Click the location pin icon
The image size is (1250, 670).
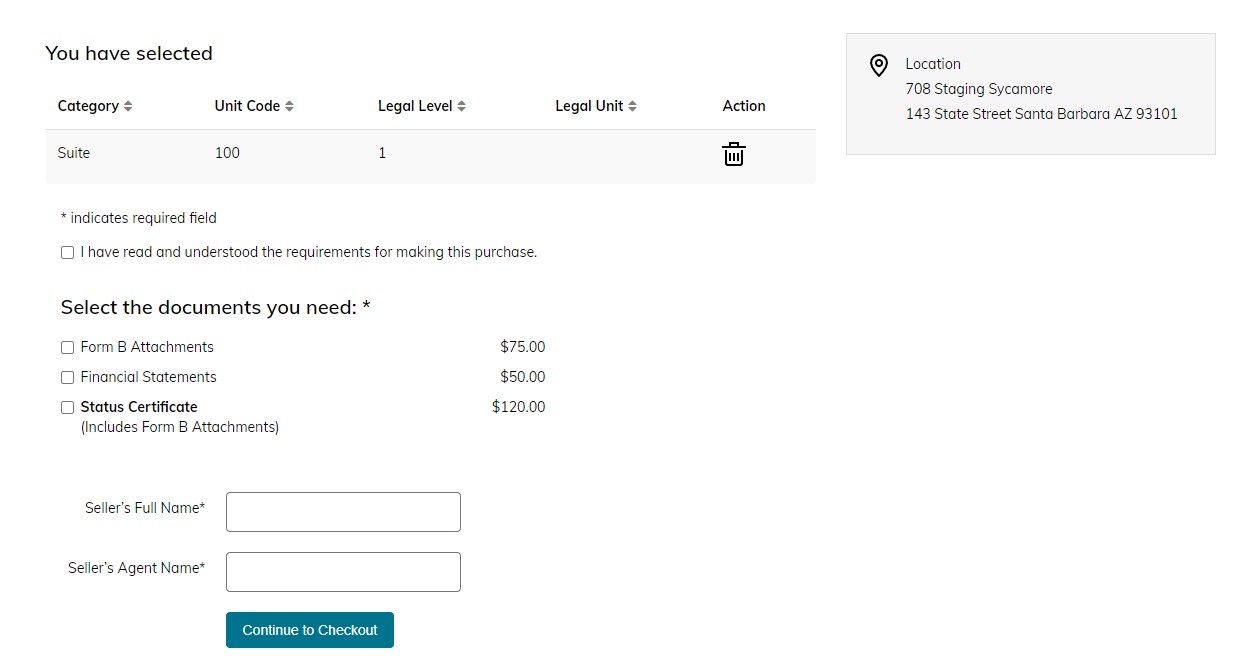(879, 66)
